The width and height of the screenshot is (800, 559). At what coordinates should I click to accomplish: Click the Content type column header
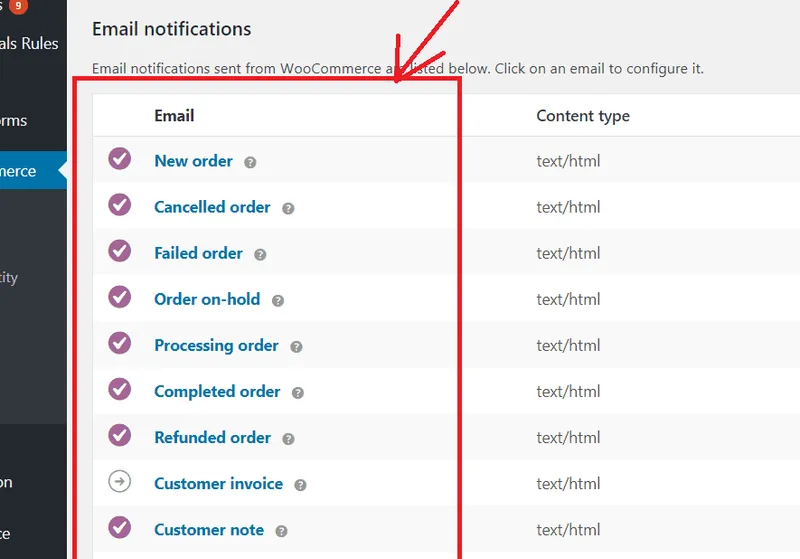click(x=583, y=116)
